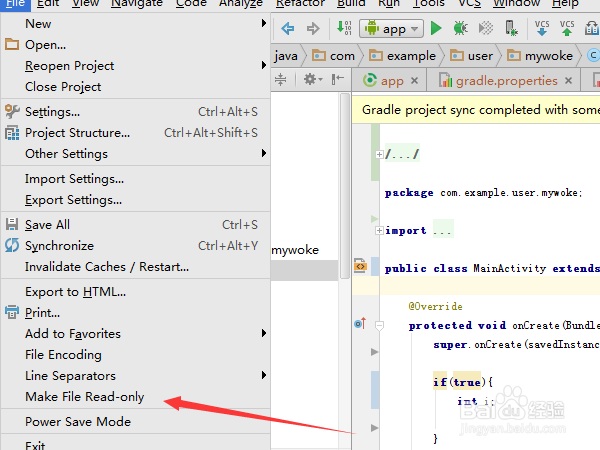This screenshot has width=600, height=450.
Task: Open the VCS menu
Action: click(470, 3)
